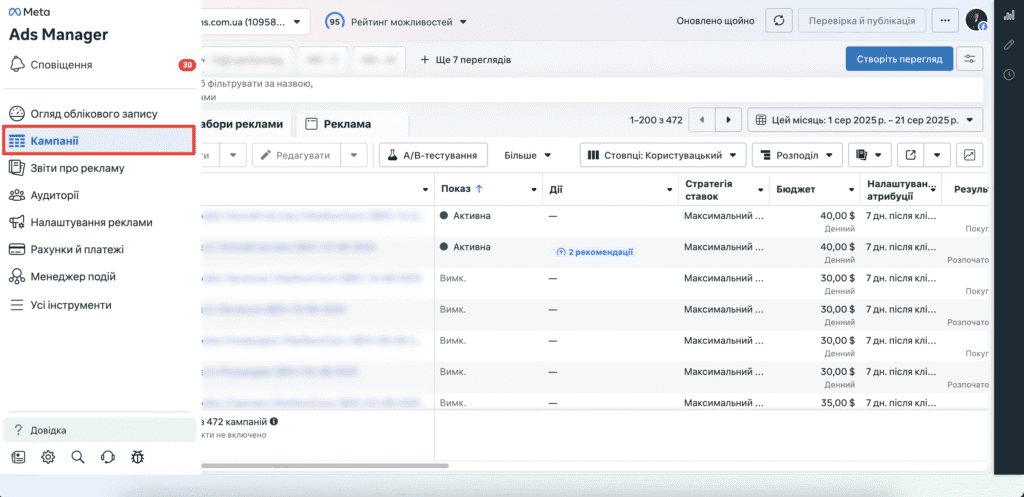Image resolution: width=1024 pixels, height=497 pixels.
Task: Click Ще 7 переглядів
Action: (x=465, y=59)
